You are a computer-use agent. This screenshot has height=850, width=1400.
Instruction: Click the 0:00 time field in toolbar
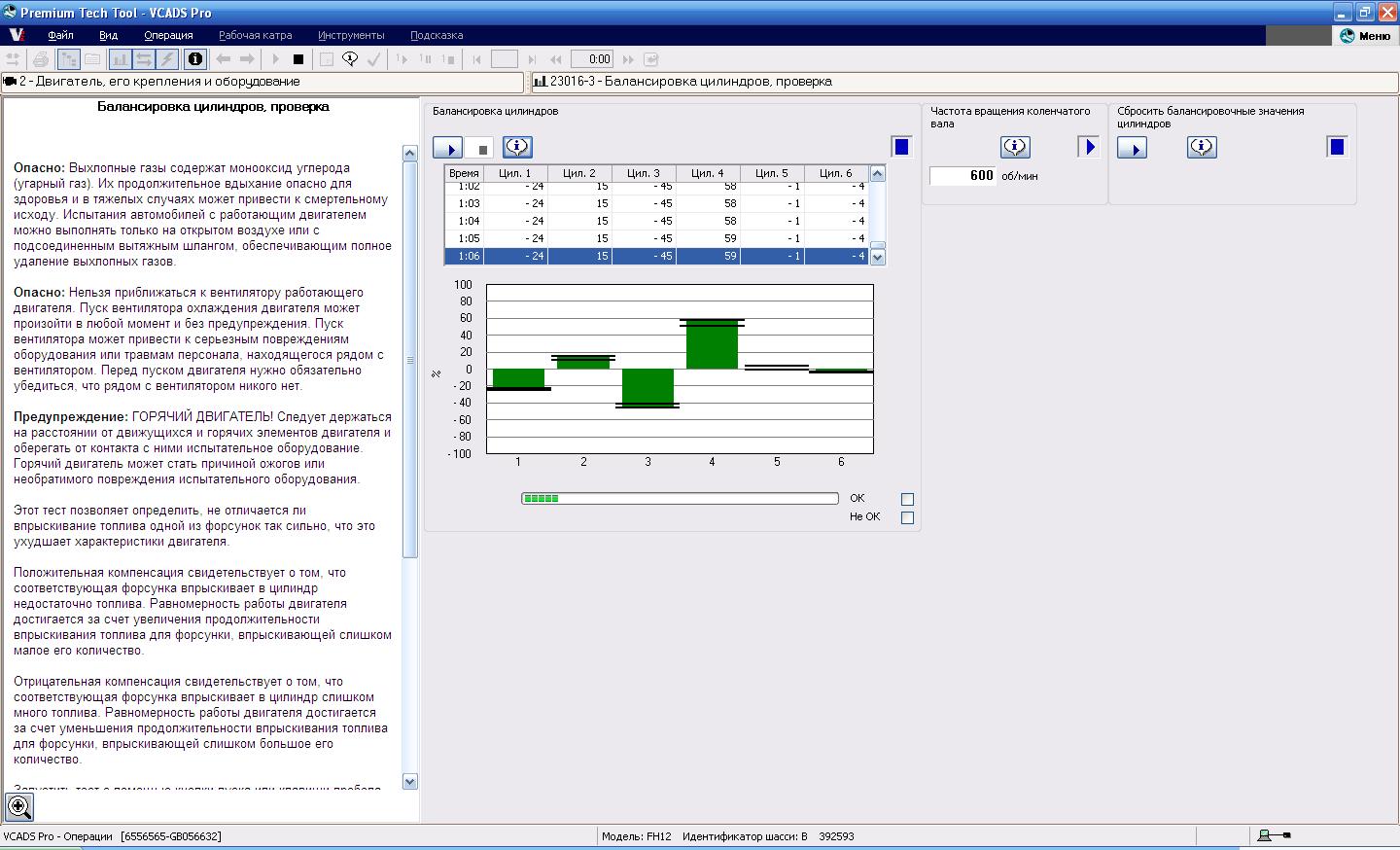tap(592, 59)
